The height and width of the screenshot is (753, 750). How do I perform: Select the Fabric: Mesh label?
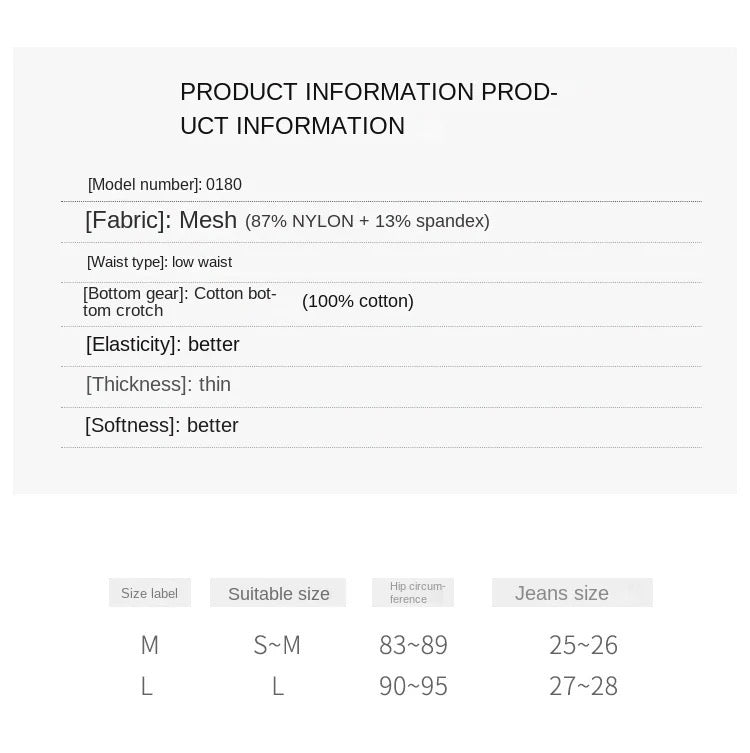tap(161, 220)
